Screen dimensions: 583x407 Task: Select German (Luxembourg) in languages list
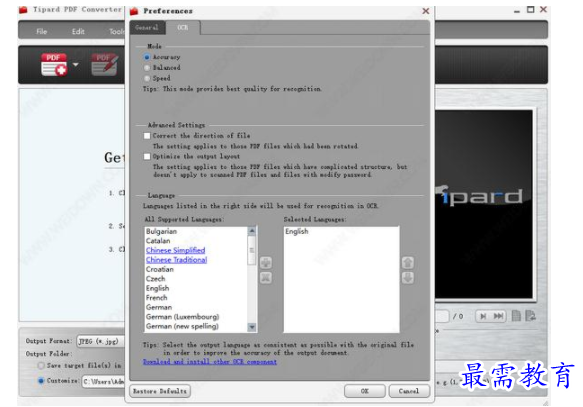[182, 317]
